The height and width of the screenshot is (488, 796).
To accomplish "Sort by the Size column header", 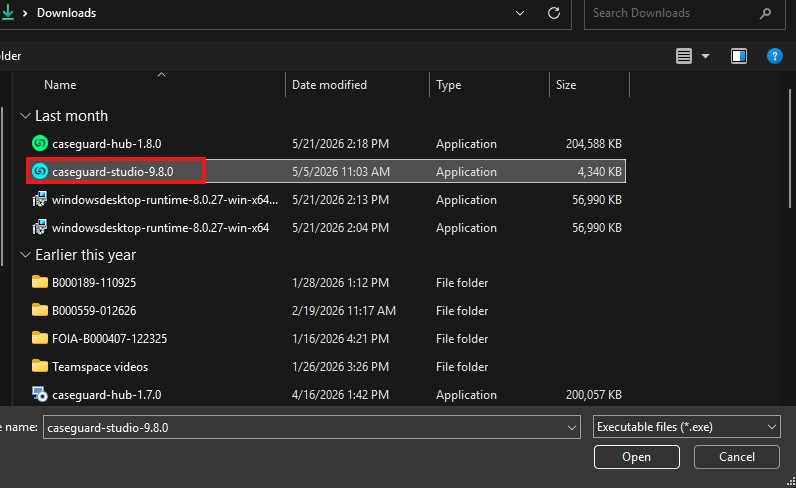I will 566,85.
